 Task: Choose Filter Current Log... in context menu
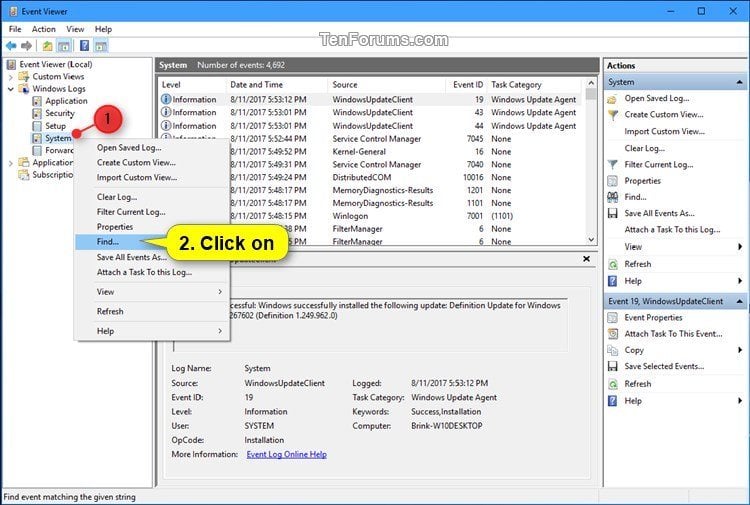pyautogui.click(x=152, y=212)
